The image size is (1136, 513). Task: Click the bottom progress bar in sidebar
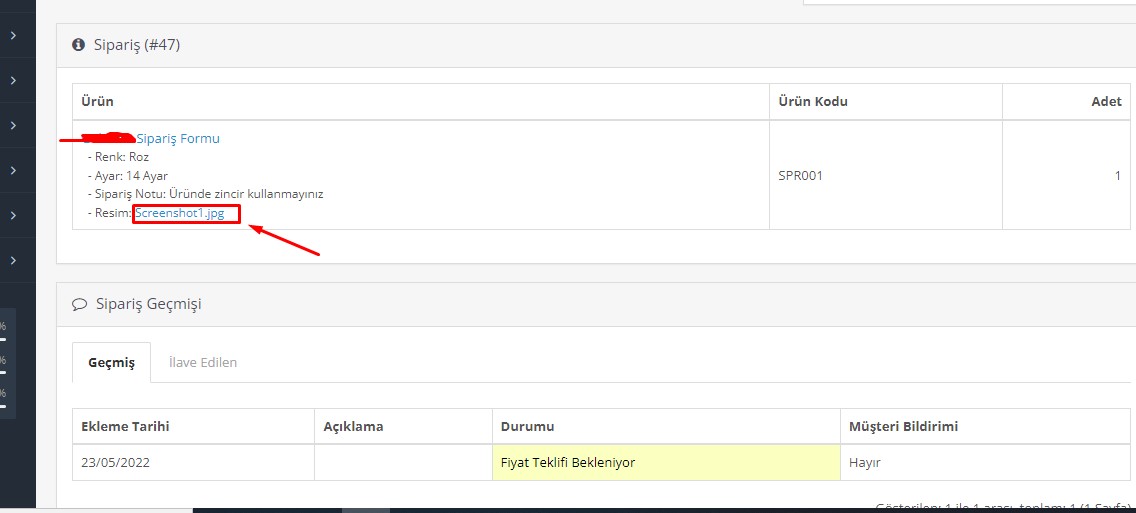tap(3, 406)
